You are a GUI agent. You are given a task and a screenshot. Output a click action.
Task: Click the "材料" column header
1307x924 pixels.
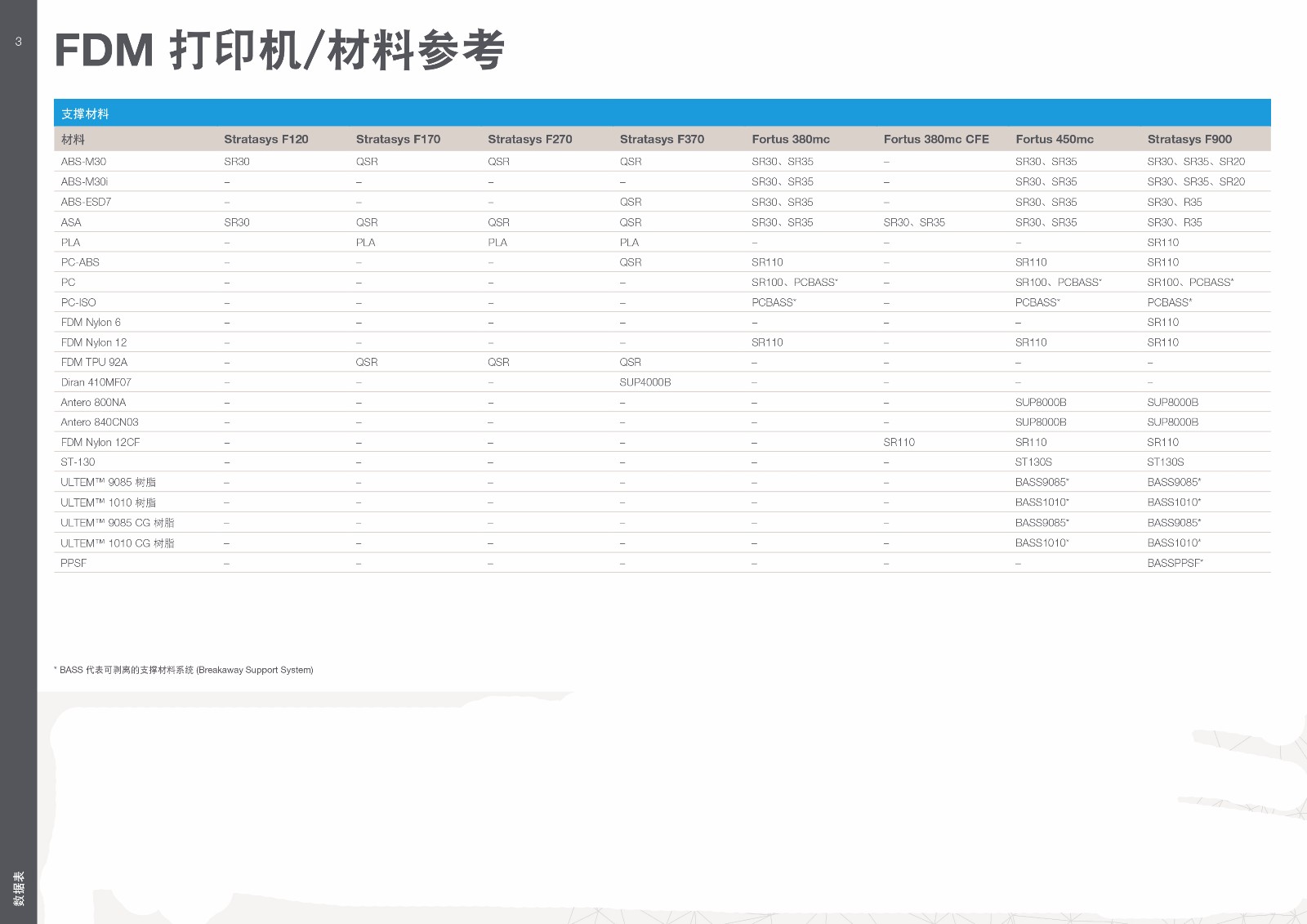[x=73, y=140]
